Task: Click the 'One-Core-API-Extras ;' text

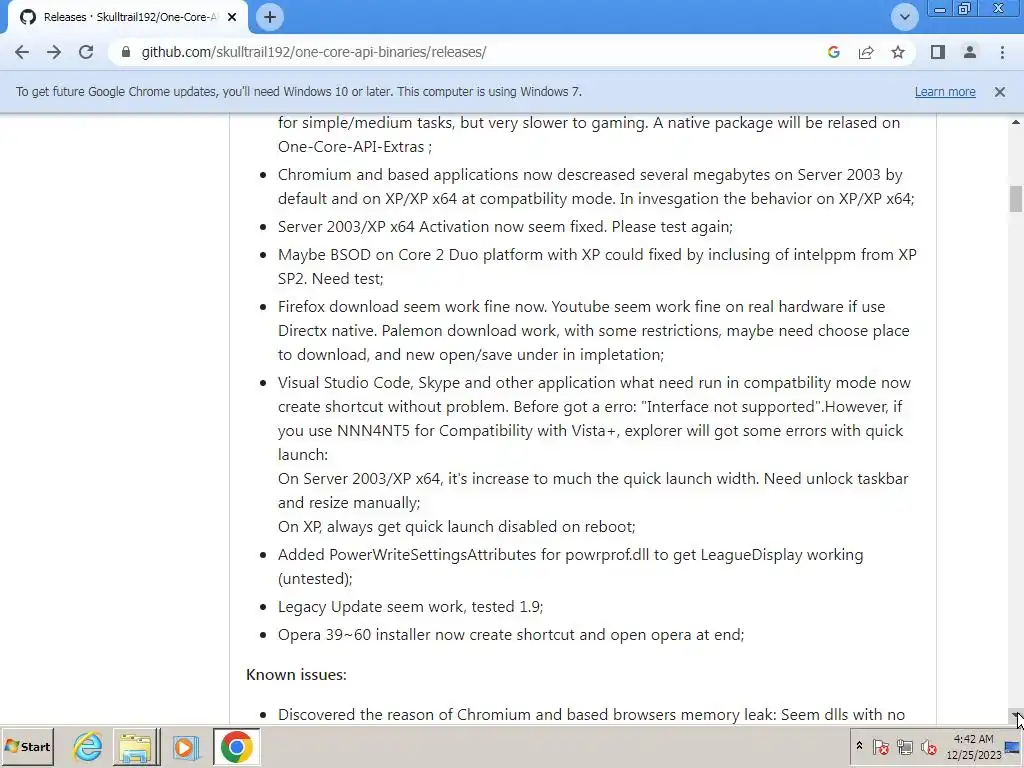Action: tap(355, 147)
